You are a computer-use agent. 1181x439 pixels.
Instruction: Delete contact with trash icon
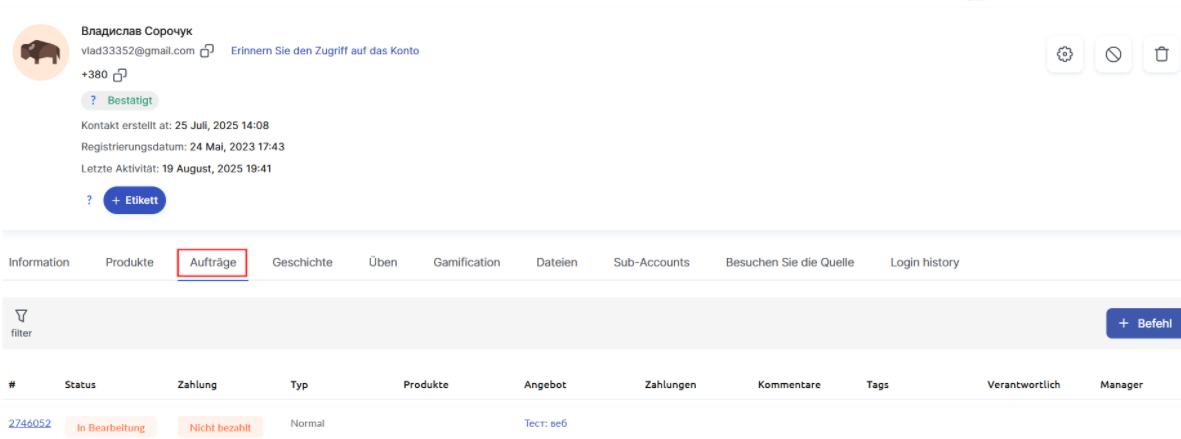tap(1161, 54)
